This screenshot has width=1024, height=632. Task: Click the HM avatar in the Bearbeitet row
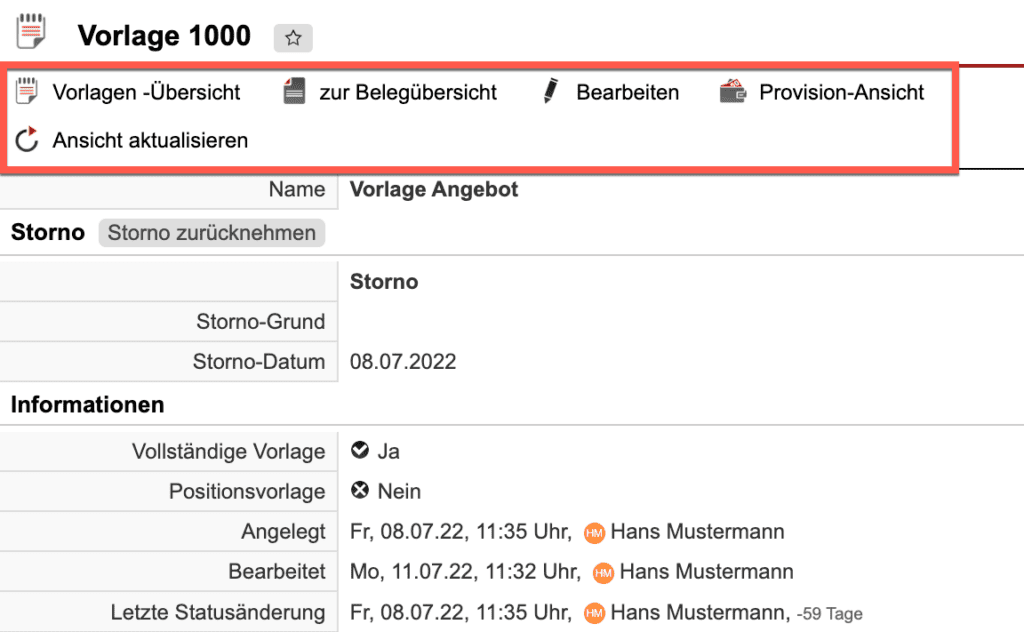click(x=604, y=572)
